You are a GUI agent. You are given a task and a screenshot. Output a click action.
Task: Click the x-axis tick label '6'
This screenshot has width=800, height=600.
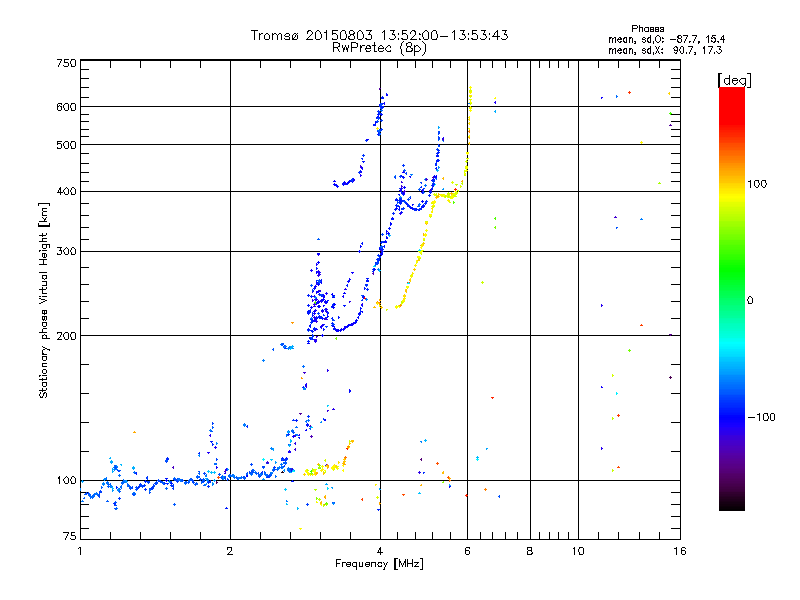pos(467,551)
